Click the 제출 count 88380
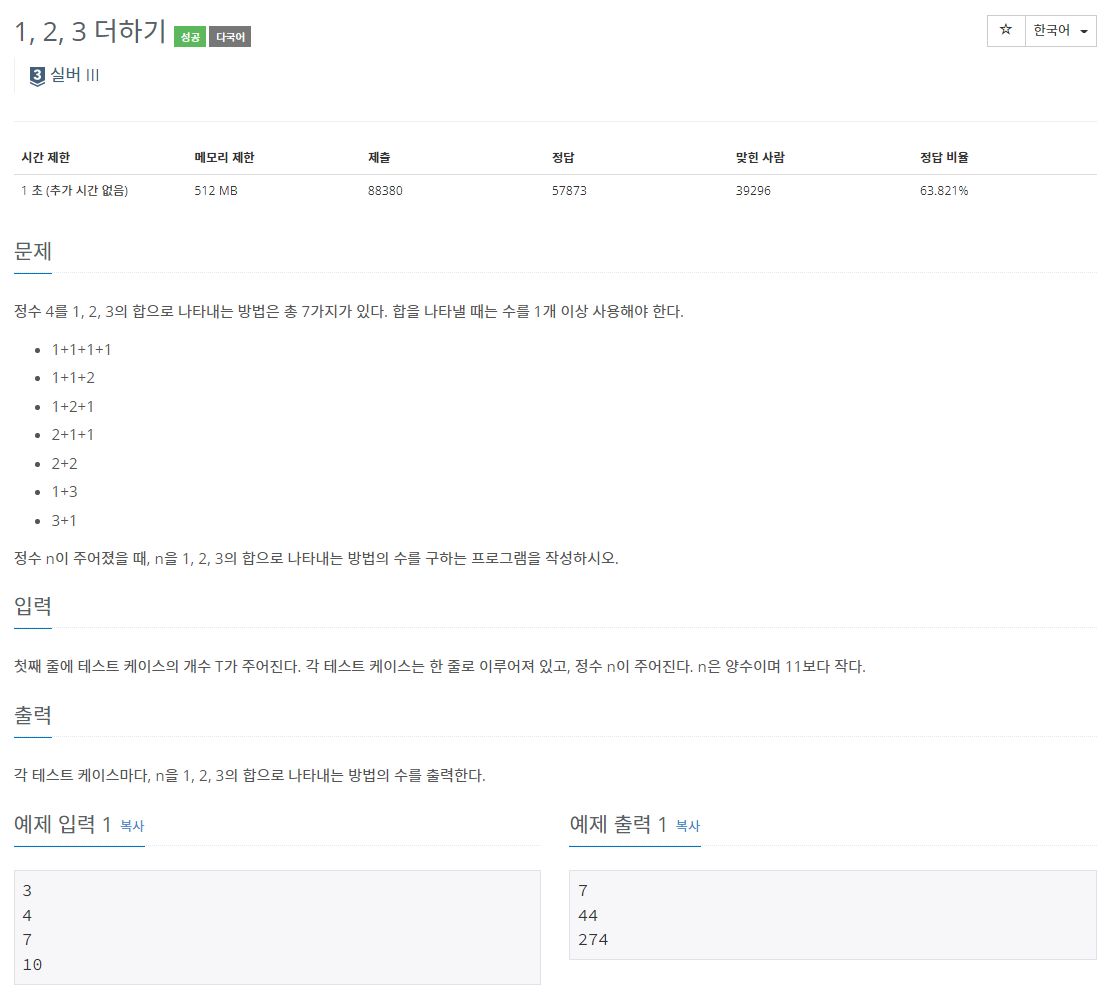Viewport: 1108px width, 992px height. [x=385, y=191]
